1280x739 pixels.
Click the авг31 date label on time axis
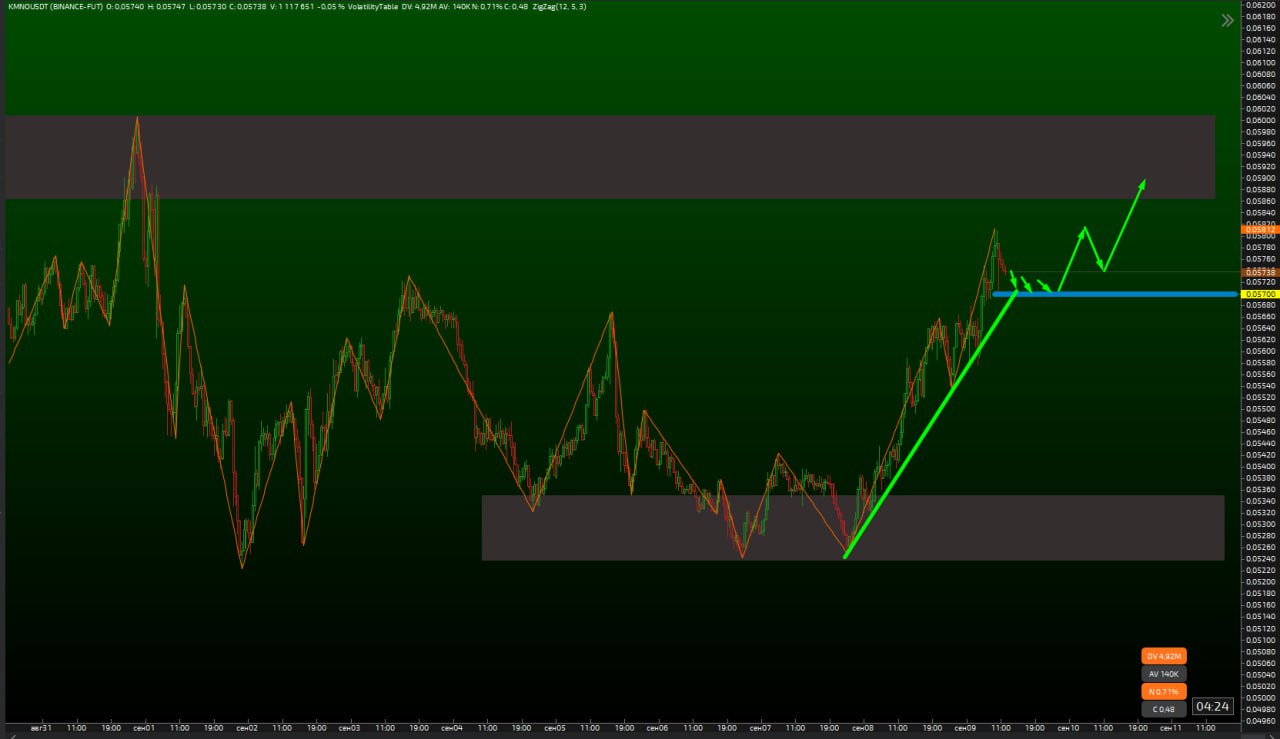[x=41, y=728]
